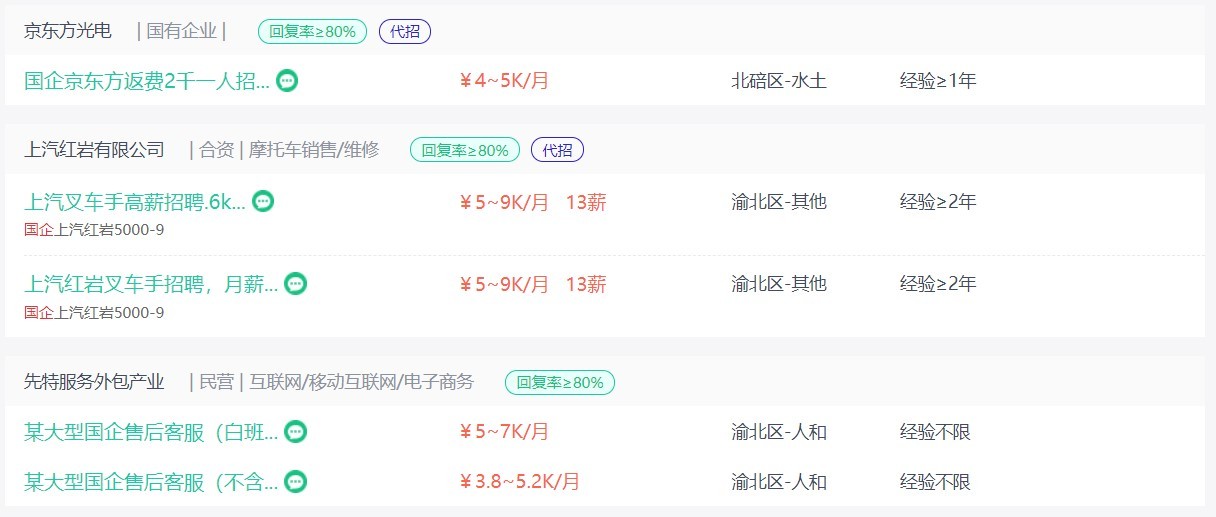Open 上汽叉车手高薪招聘.6k job posting
The width and height of the screenshot is (1216, 517).
[x=135, y=202]
